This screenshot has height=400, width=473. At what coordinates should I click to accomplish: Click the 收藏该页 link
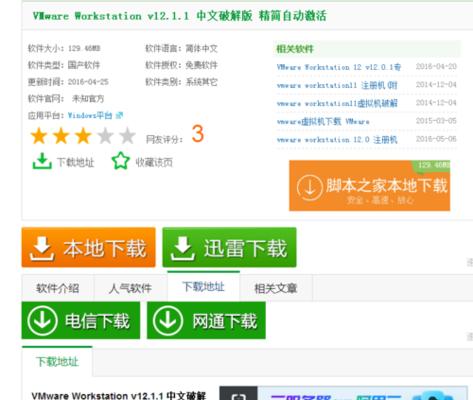click(x=154, y=162)
